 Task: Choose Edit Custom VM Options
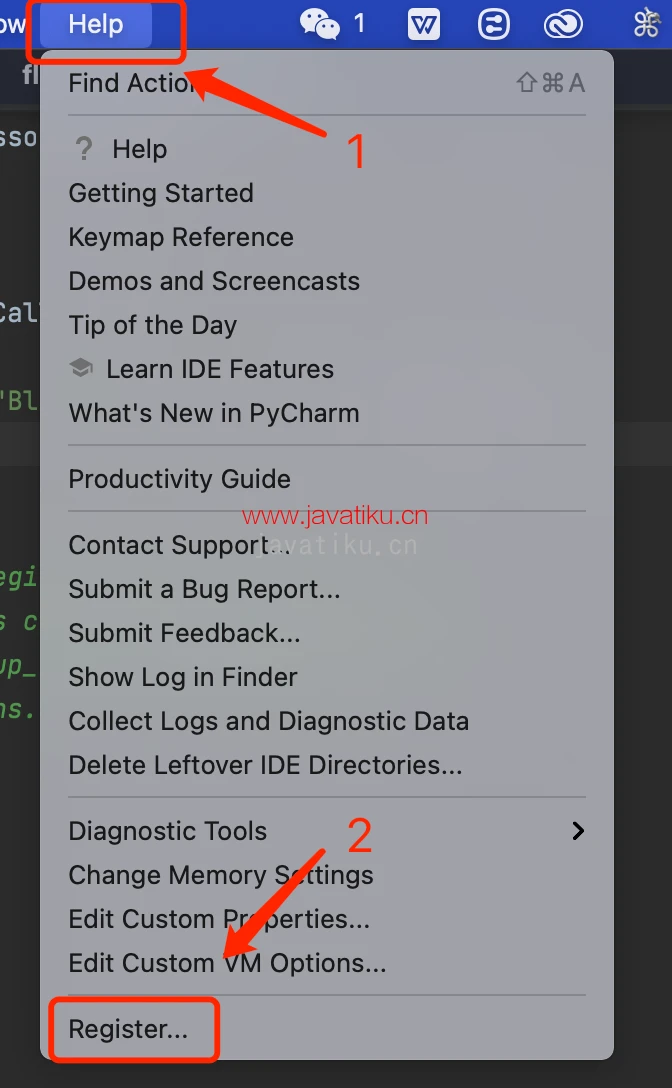202,963
